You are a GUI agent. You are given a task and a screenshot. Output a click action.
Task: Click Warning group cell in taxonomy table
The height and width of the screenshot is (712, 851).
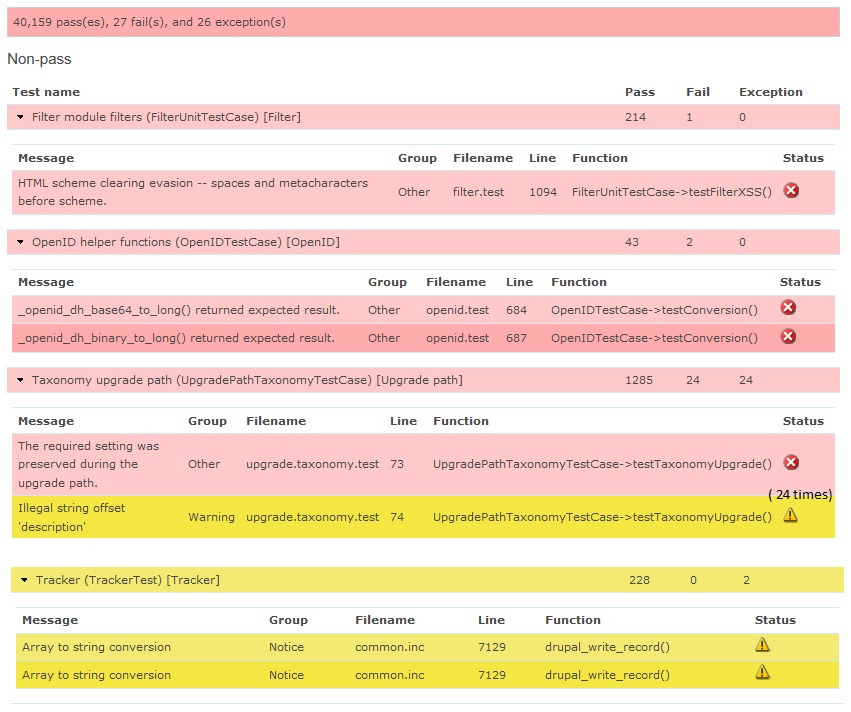211,517
